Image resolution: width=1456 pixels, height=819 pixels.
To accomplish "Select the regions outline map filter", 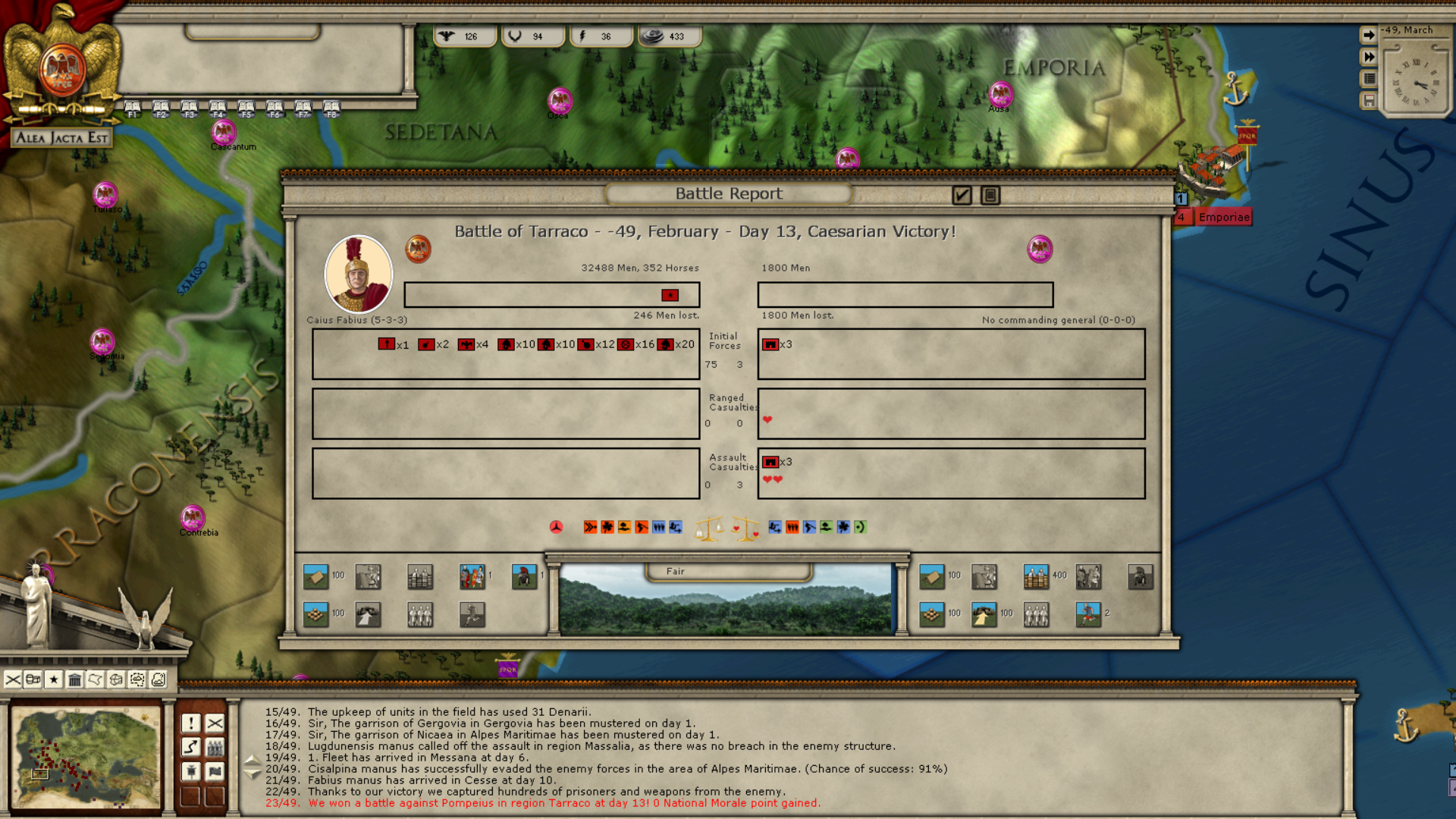I will [x=95, y=679].
